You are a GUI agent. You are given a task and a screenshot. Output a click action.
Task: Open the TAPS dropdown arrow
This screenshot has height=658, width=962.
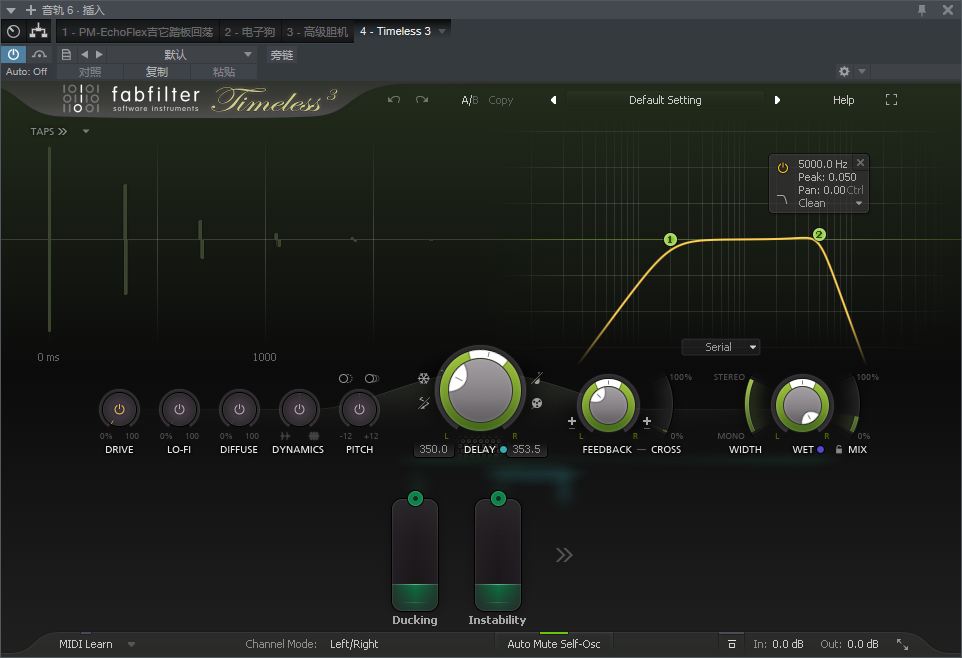point(86,131)
